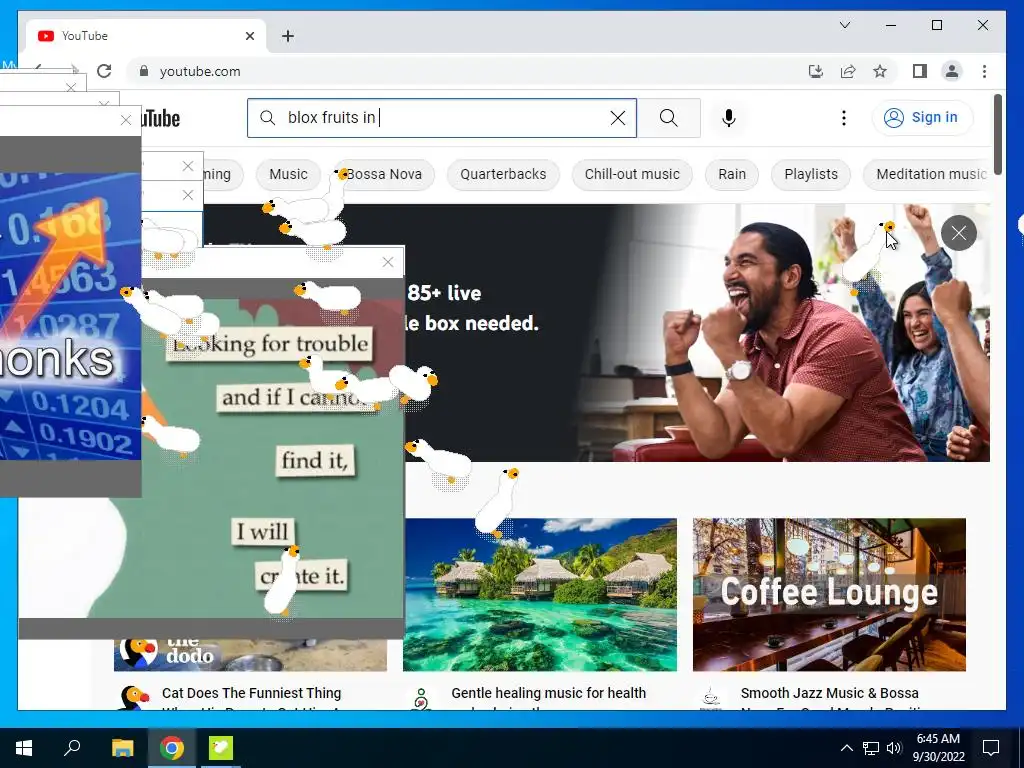The height and width of the screenshot is (768, 1024).
Task: Open Smooth Jazz Music & Bossa title
Action: (x=829, y=693)
